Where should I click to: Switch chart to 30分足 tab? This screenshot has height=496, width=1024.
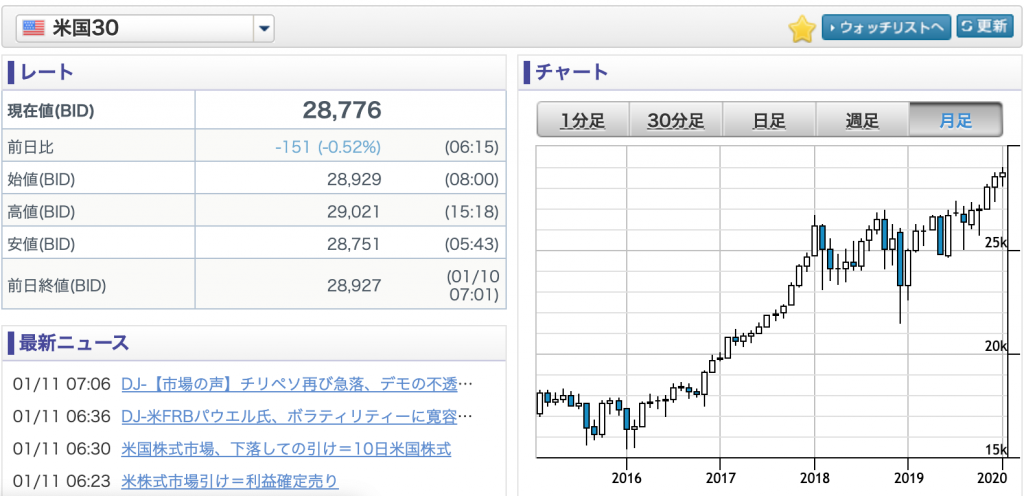click(x=675, y=119)
